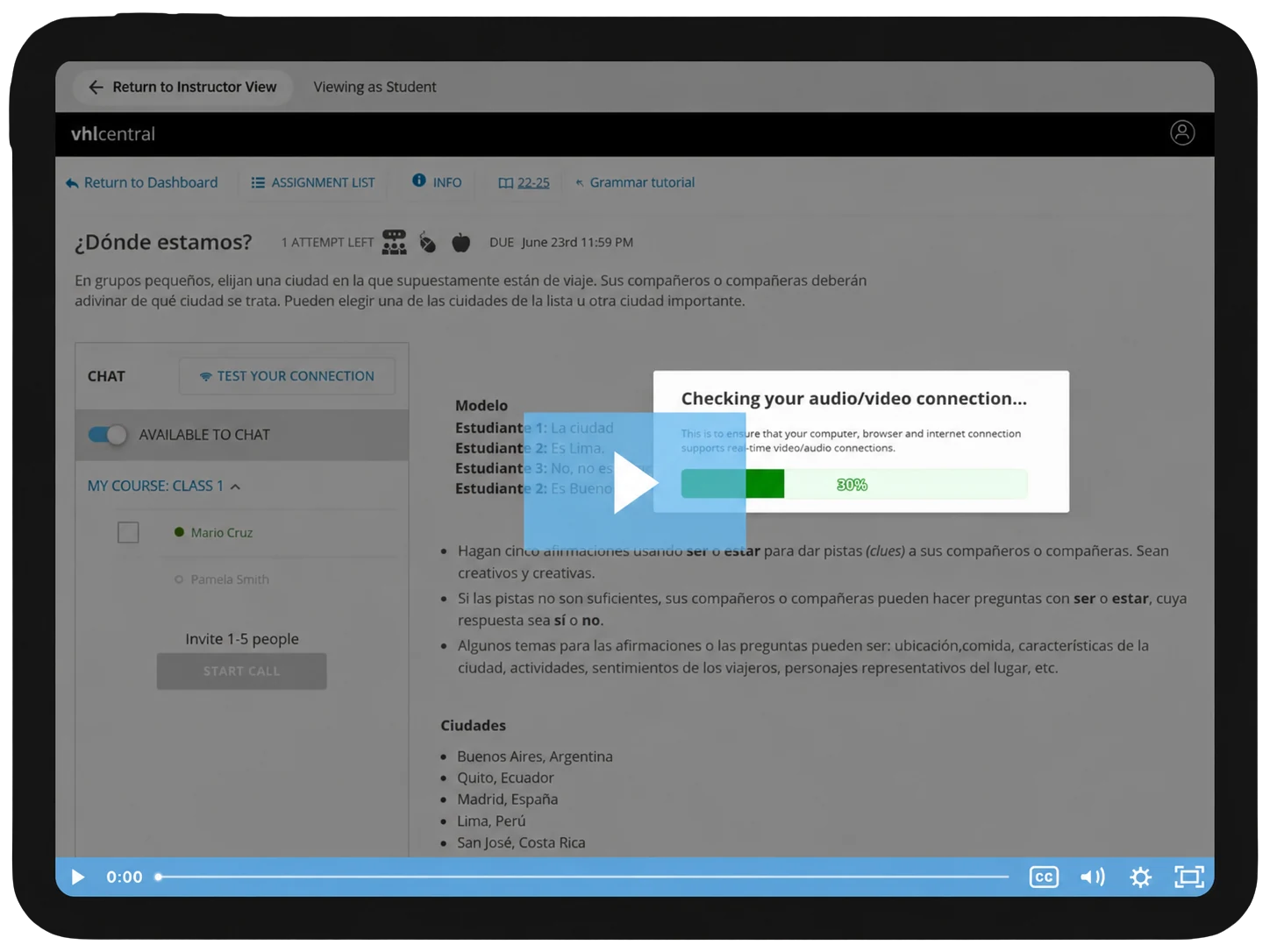Image resolution: width=1270 pixels, height=952 pixels.
Task: Click the Madrid, España list item
Action: point(507,799)
